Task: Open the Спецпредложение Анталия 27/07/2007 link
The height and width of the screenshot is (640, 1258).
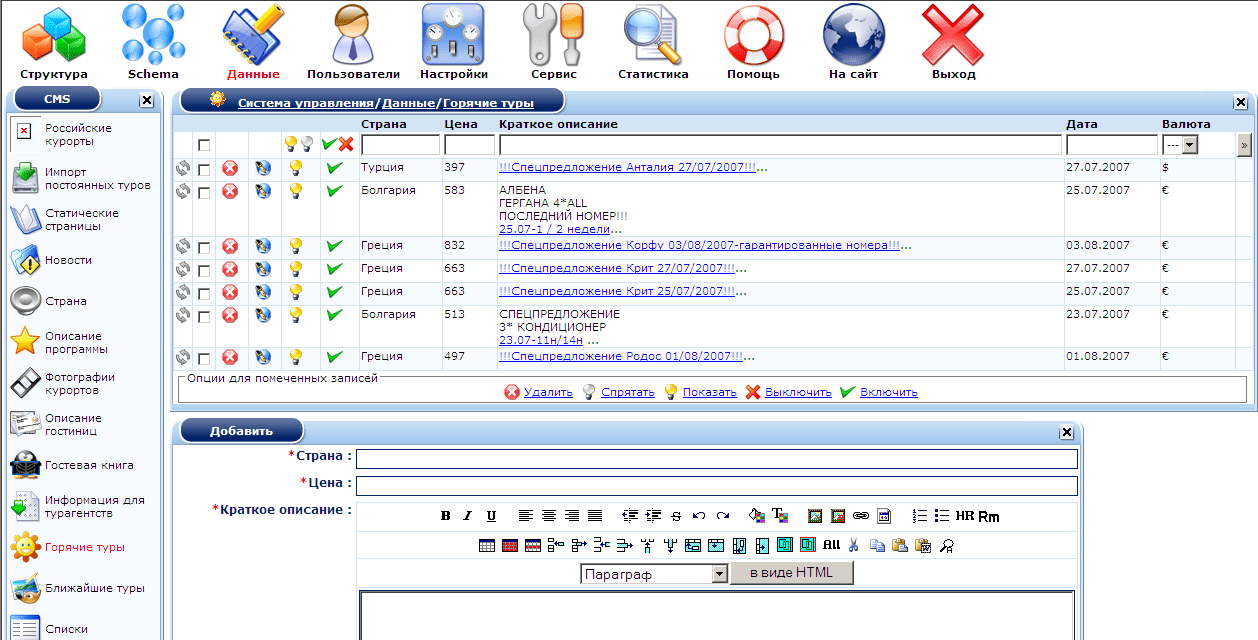Action: point(627,167)
